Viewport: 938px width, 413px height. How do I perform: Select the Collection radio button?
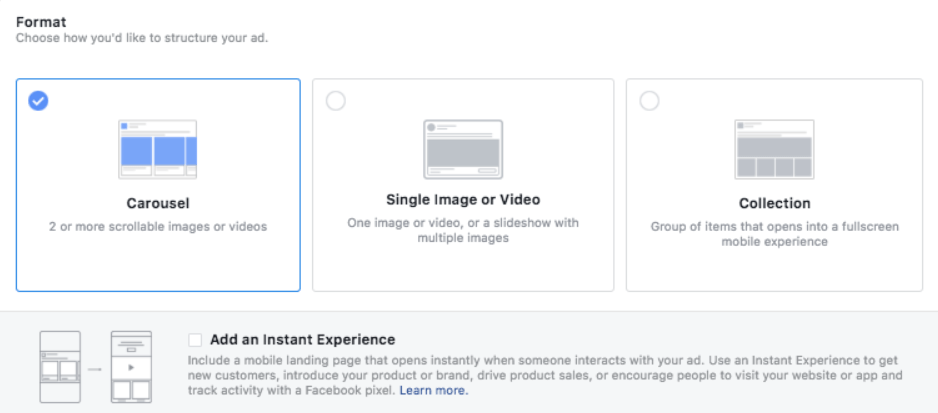coord(649,101)
